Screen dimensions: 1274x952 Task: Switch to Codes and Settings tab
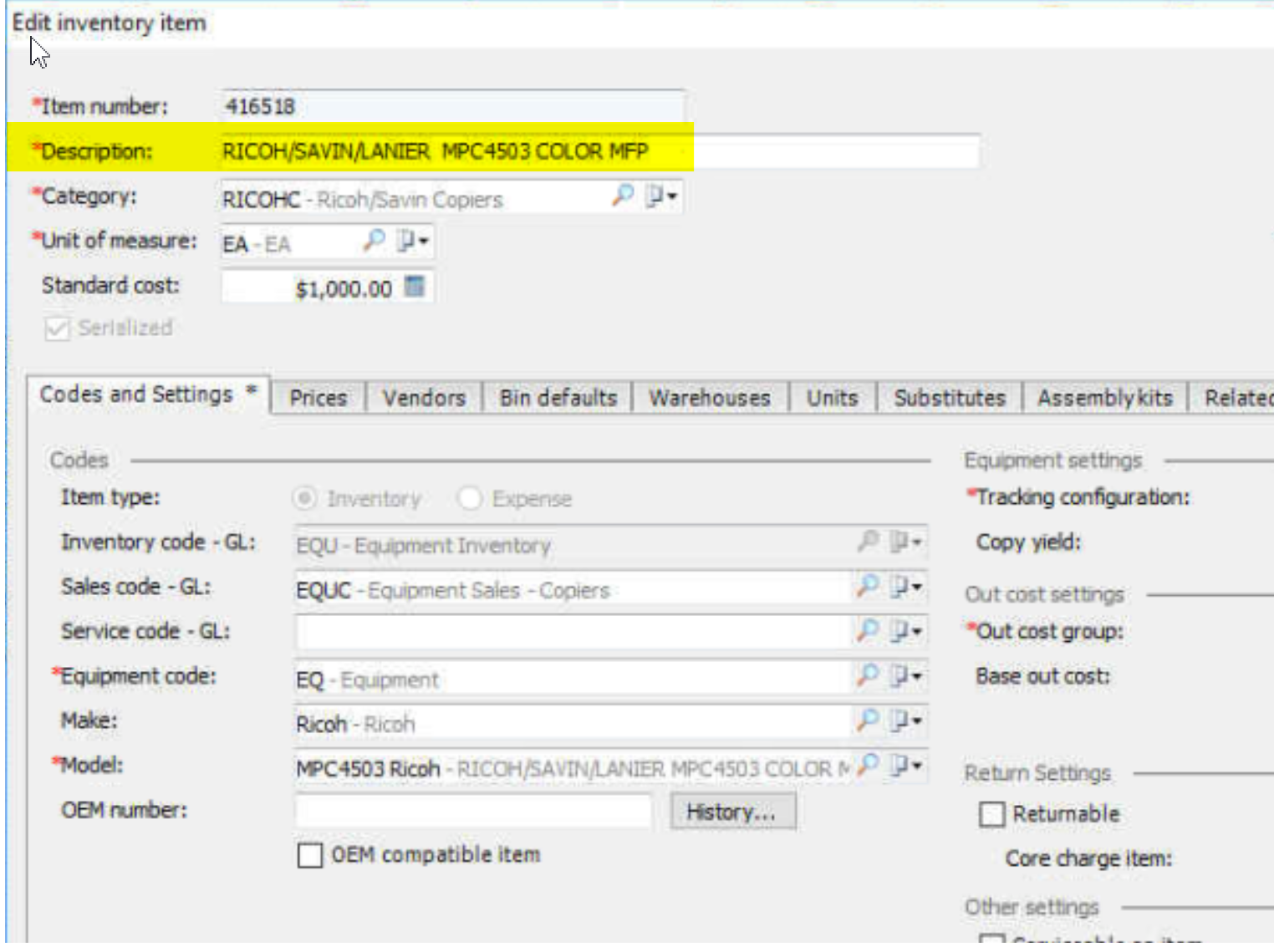click(x=148, y=395)
